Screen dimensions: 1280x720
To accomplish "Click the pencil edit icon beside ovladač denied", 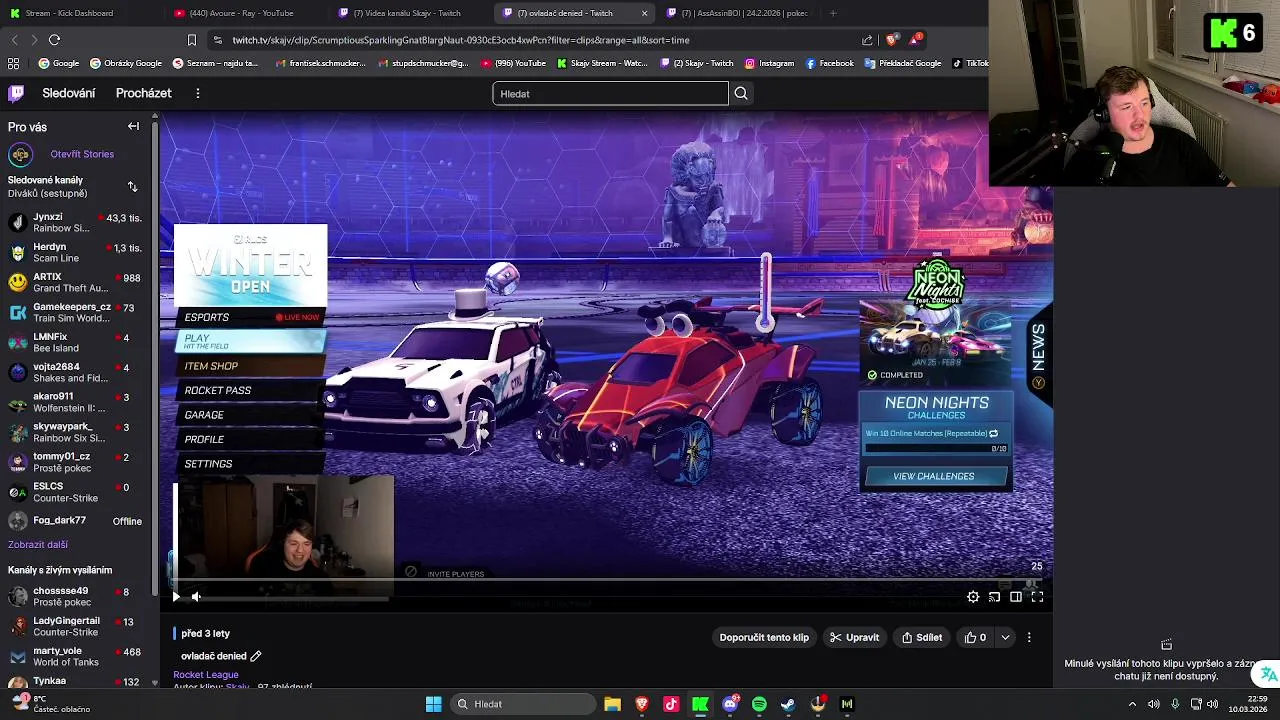I will click(256, 656).
